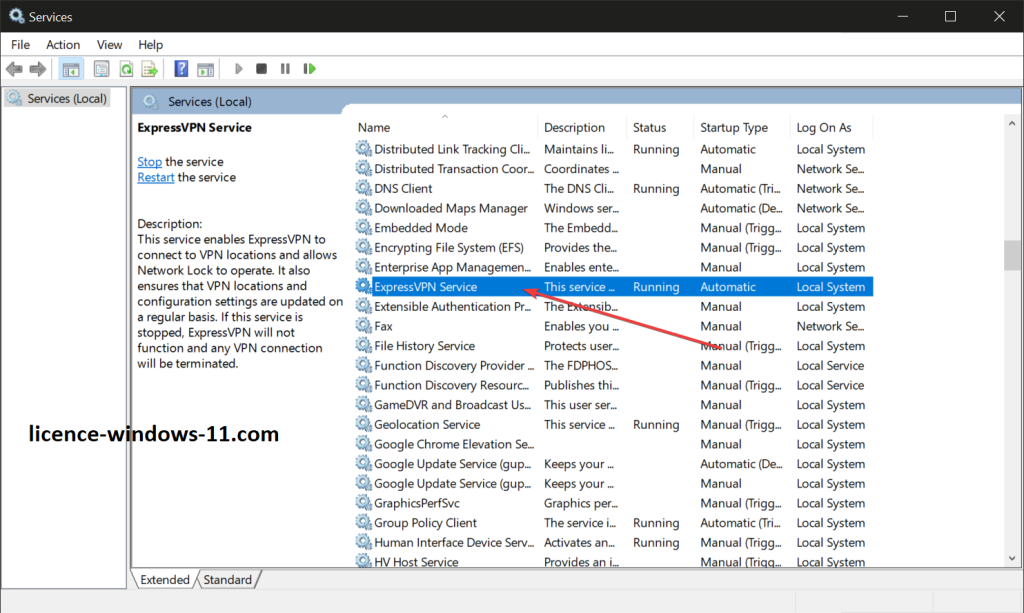
Task: Select the DNS Client service row
Action: point(403,189)
